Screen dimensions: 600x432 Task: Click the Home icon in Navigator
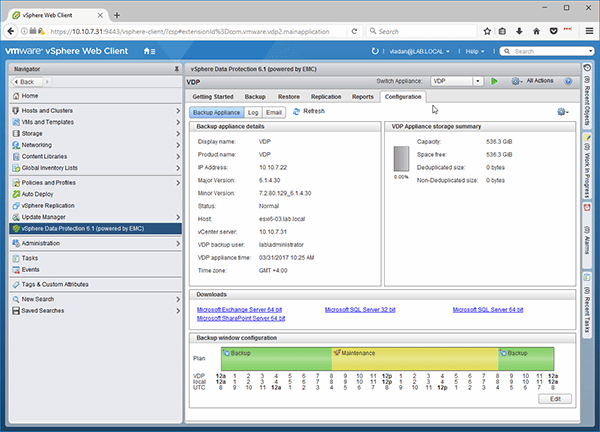[15, 95]
